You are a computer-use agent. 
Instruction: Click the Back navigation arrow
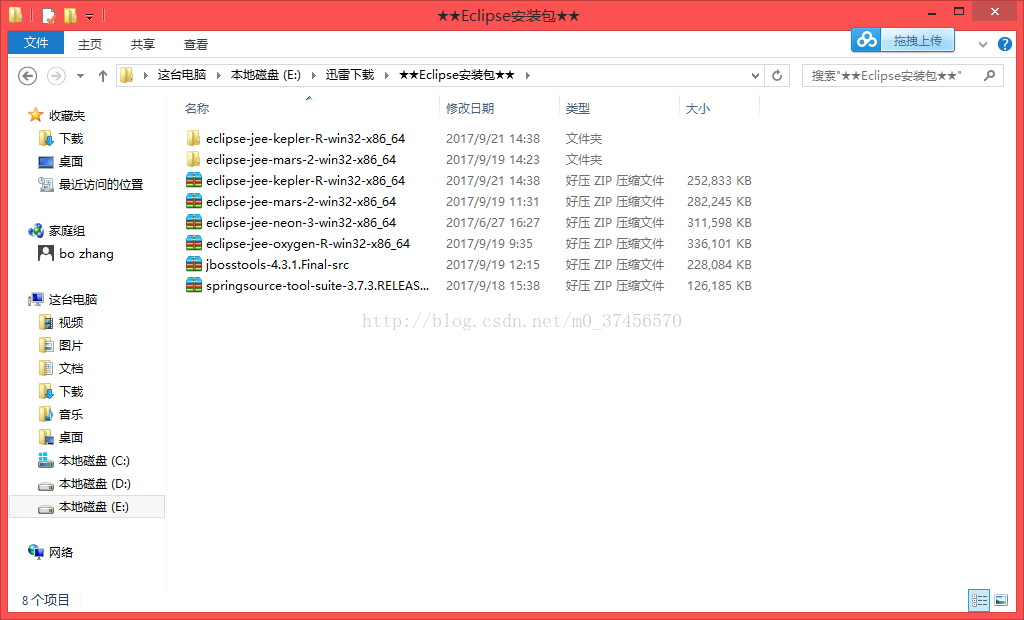(x=27, y=76)
